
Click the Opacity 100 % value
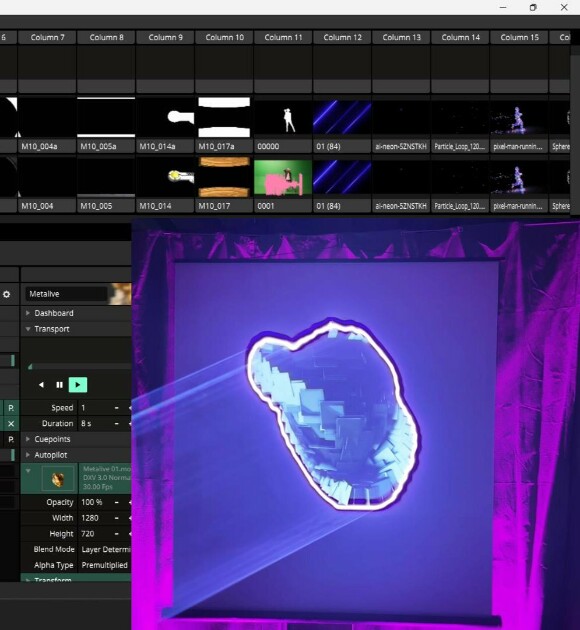(94, 502)
